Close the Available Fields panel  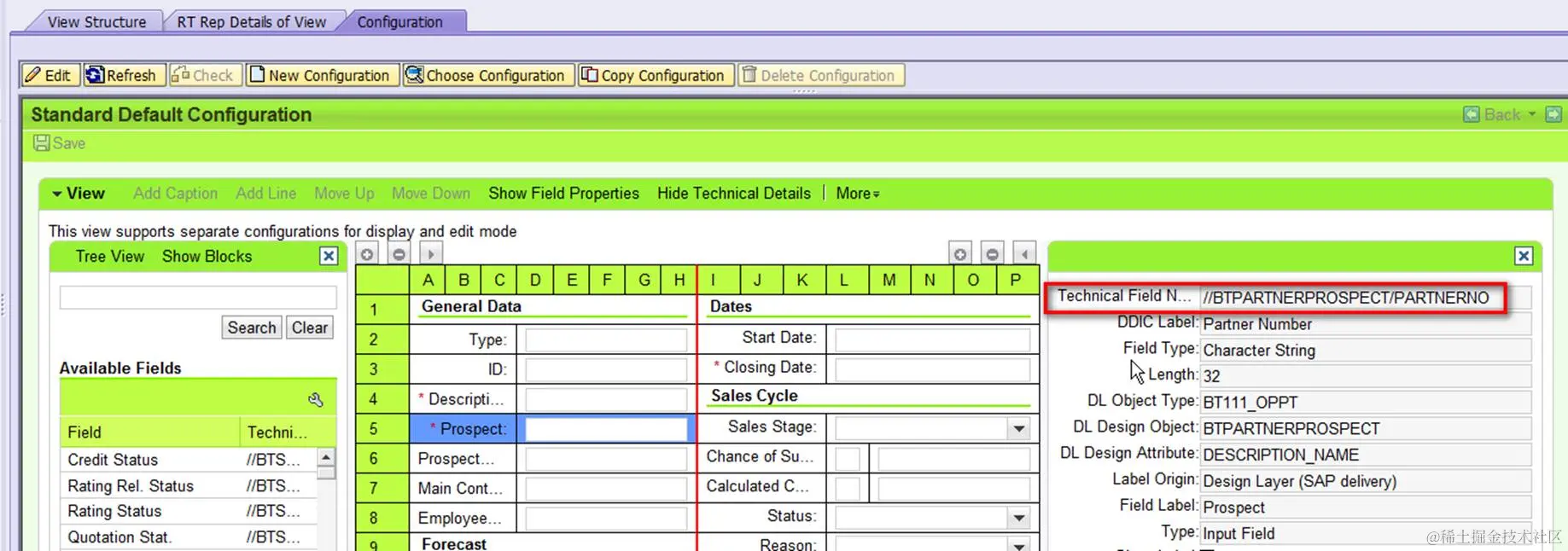[329, 256]
